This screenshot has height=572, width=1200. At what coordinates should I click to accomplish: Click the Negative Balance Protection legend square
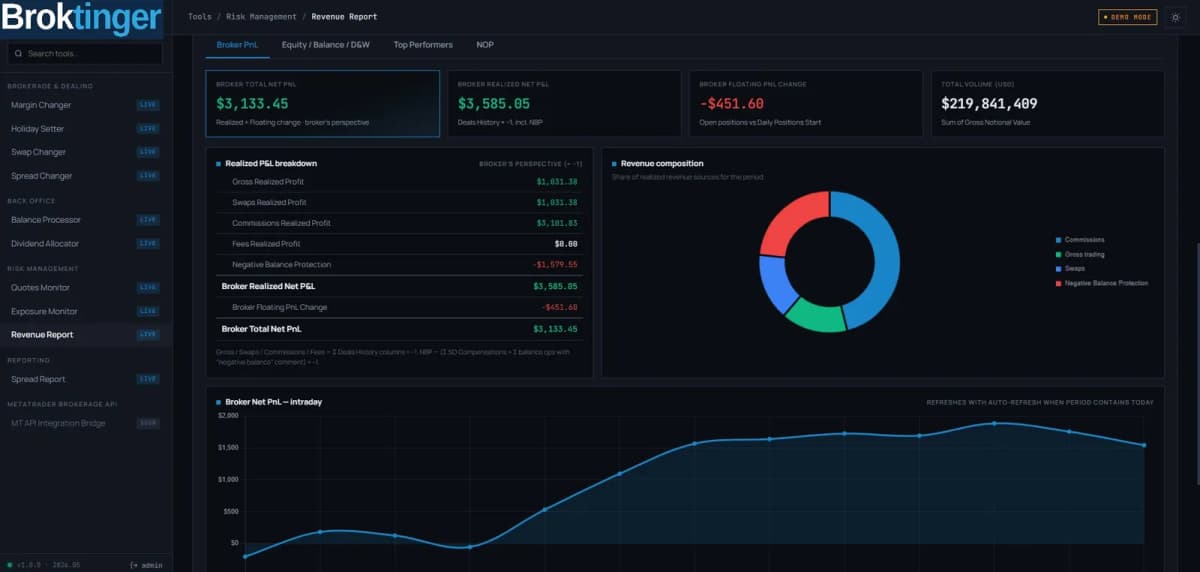point(1058,283)
